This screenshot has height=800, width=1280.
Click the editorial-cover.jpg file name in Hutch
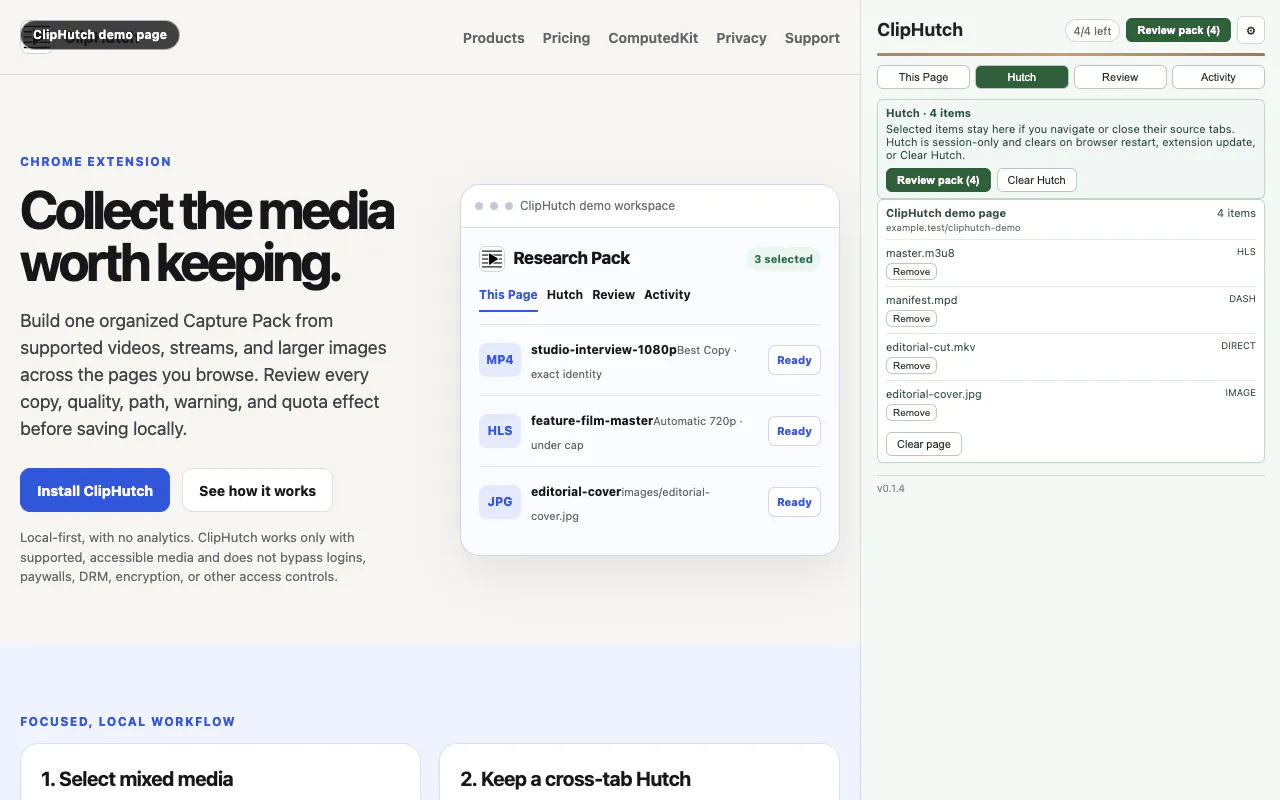(x=934, y=394)
